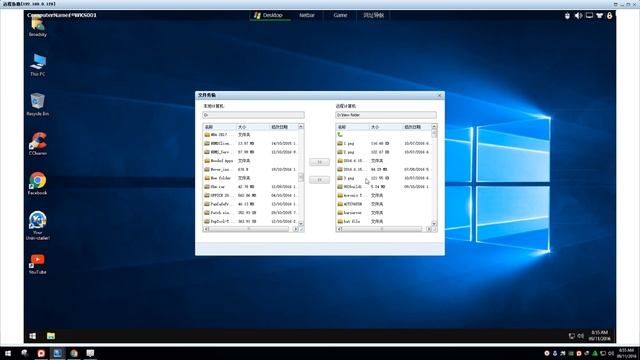Close the file transfer dialog
The image size is (640, 360).
tap(440, 95)
